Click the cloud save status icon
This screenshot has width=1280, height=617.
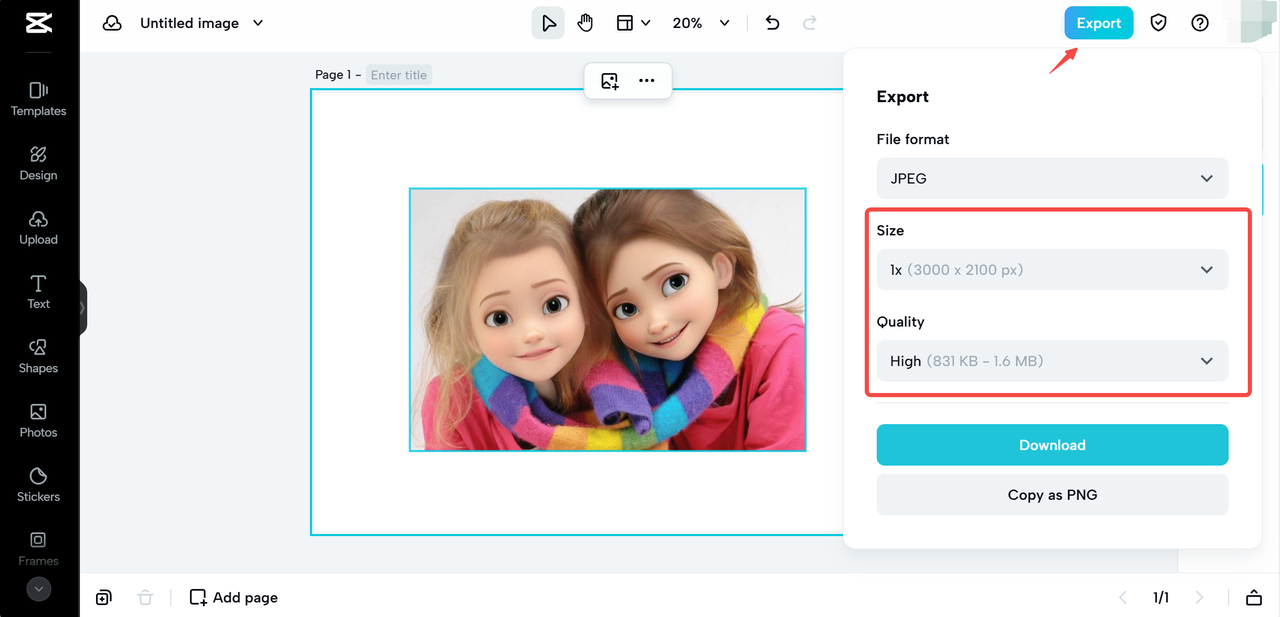(112, 23)
